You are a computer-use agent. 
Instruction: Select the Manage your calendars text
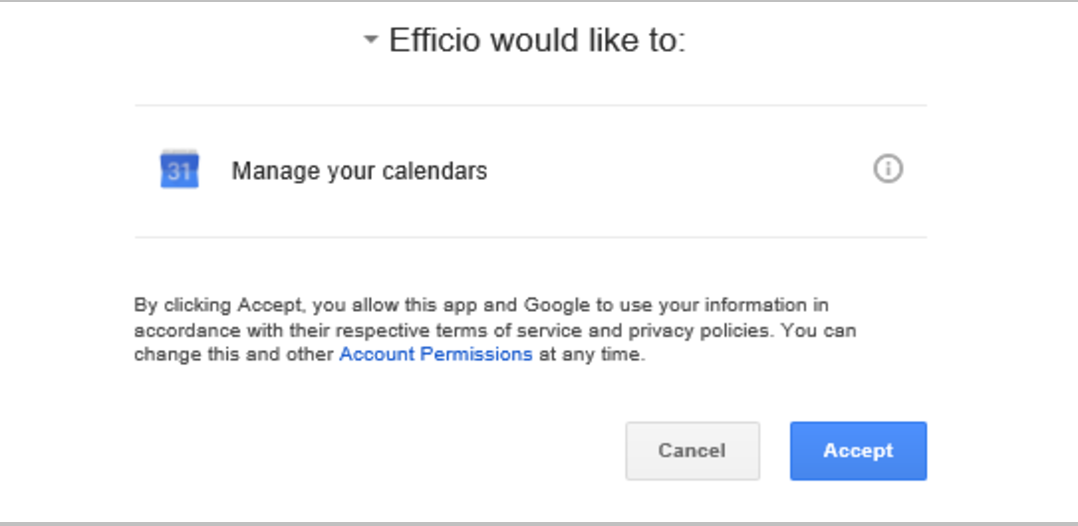pyautogui.click(x=360, y=171)
